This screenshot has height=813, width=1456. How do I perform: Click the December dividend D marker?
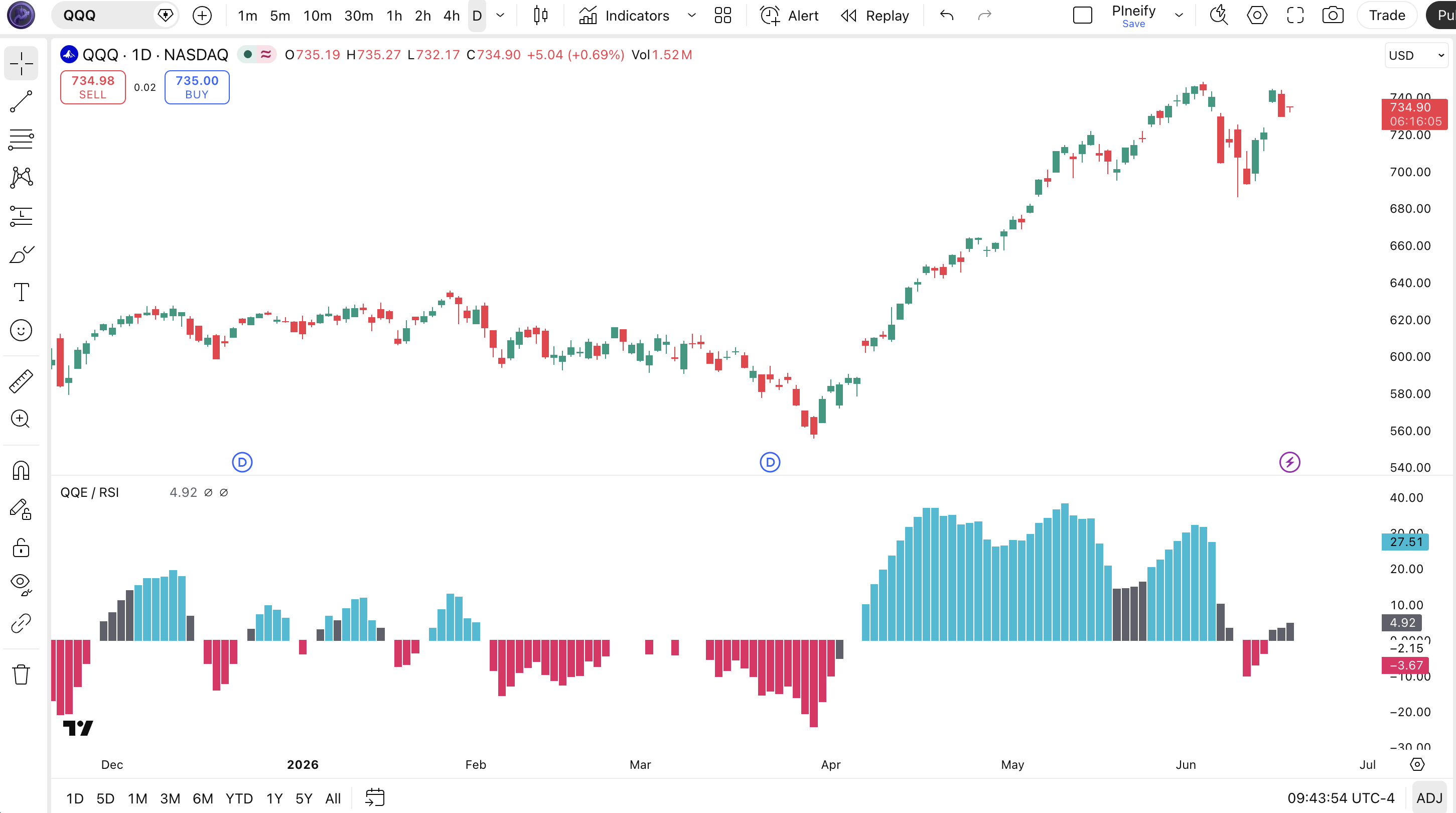(242, 463)
